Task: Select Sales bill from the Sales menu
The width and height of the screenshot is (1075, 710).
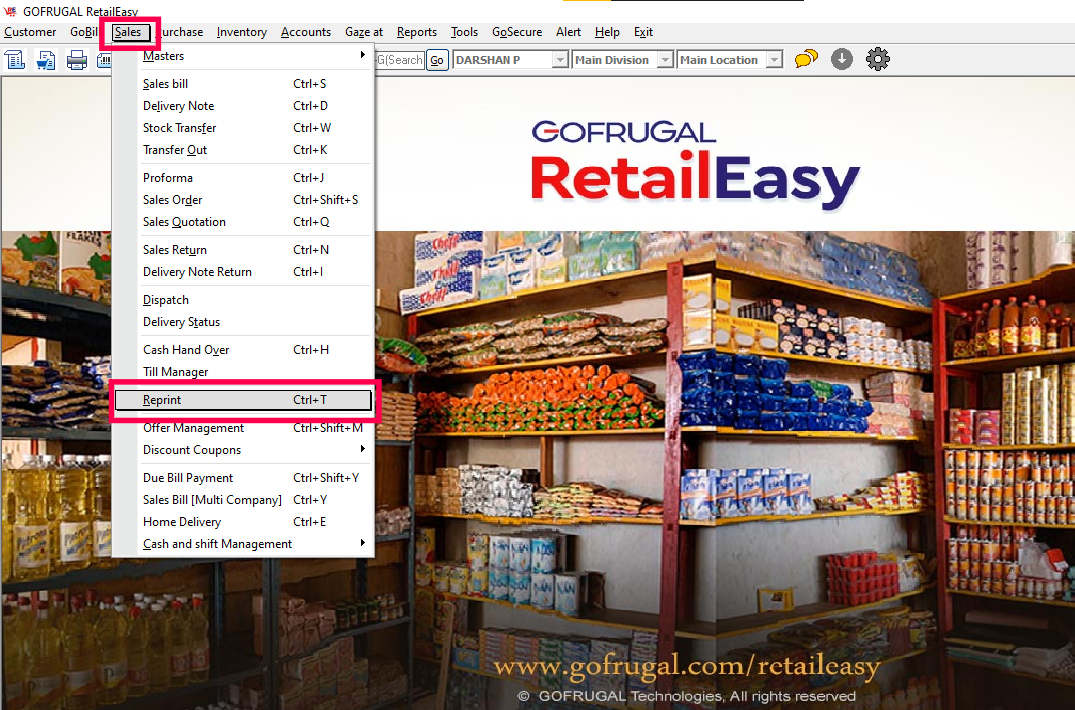Action: 243,84
